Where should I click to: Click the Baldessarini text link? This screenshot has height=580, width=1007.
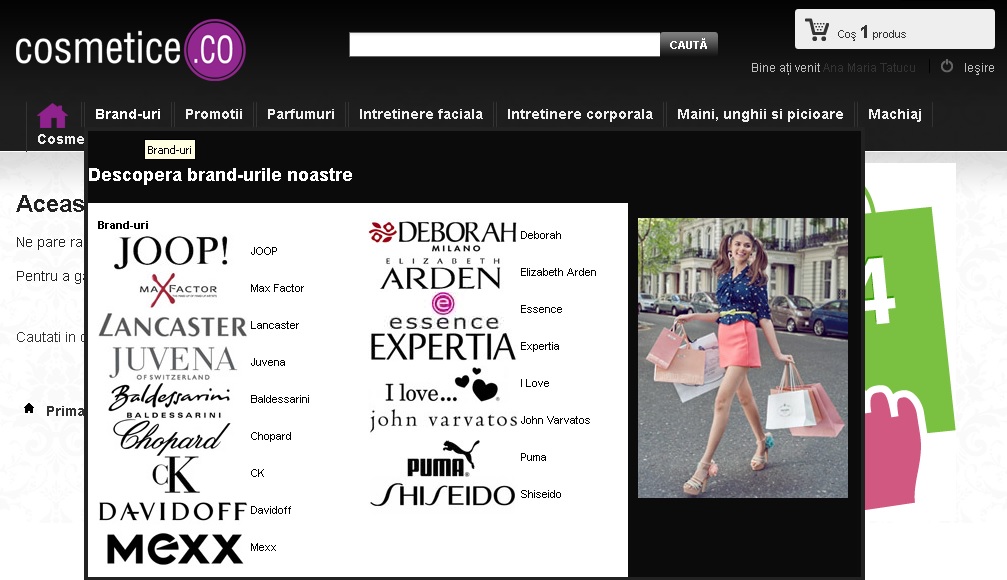[279, 400]
